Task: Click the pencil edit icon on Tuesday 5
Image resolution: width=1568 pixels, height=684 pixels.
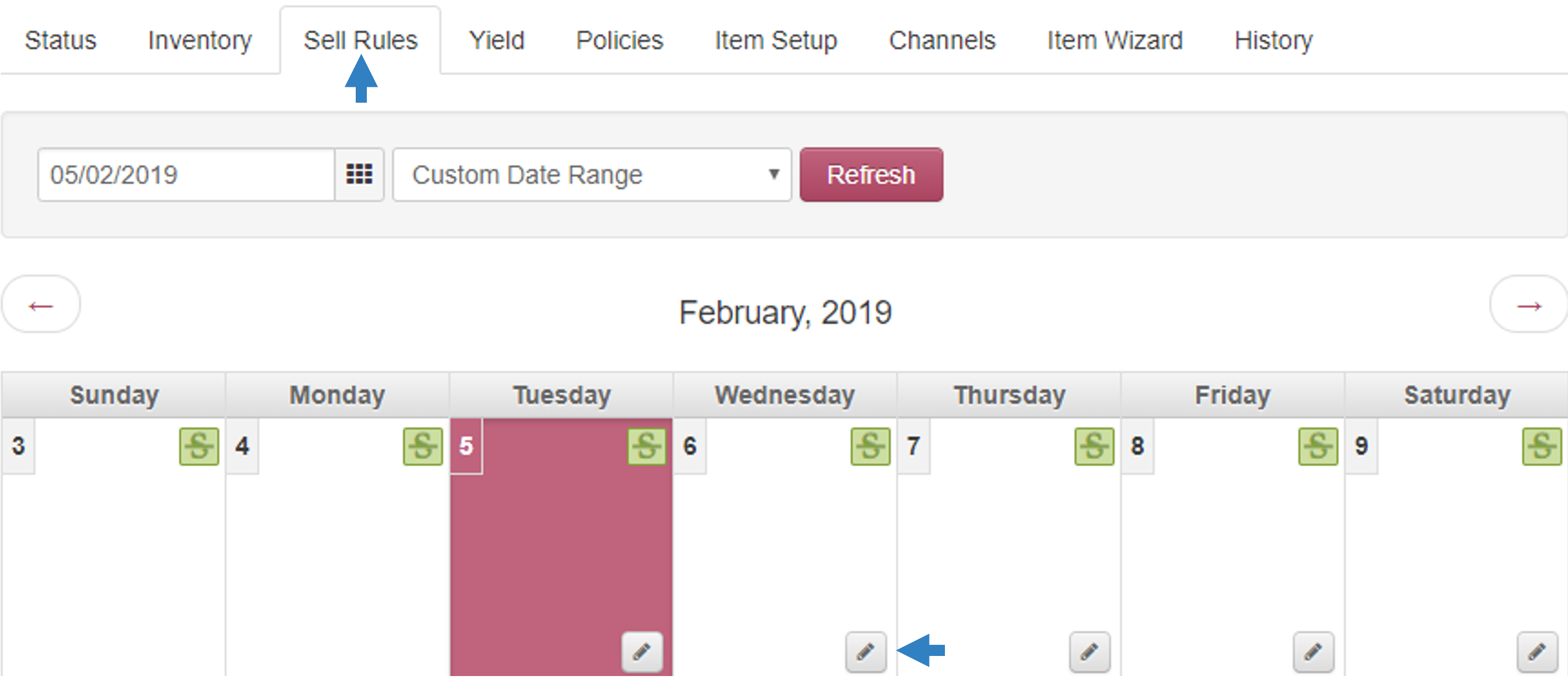Action: pos(642,652)
